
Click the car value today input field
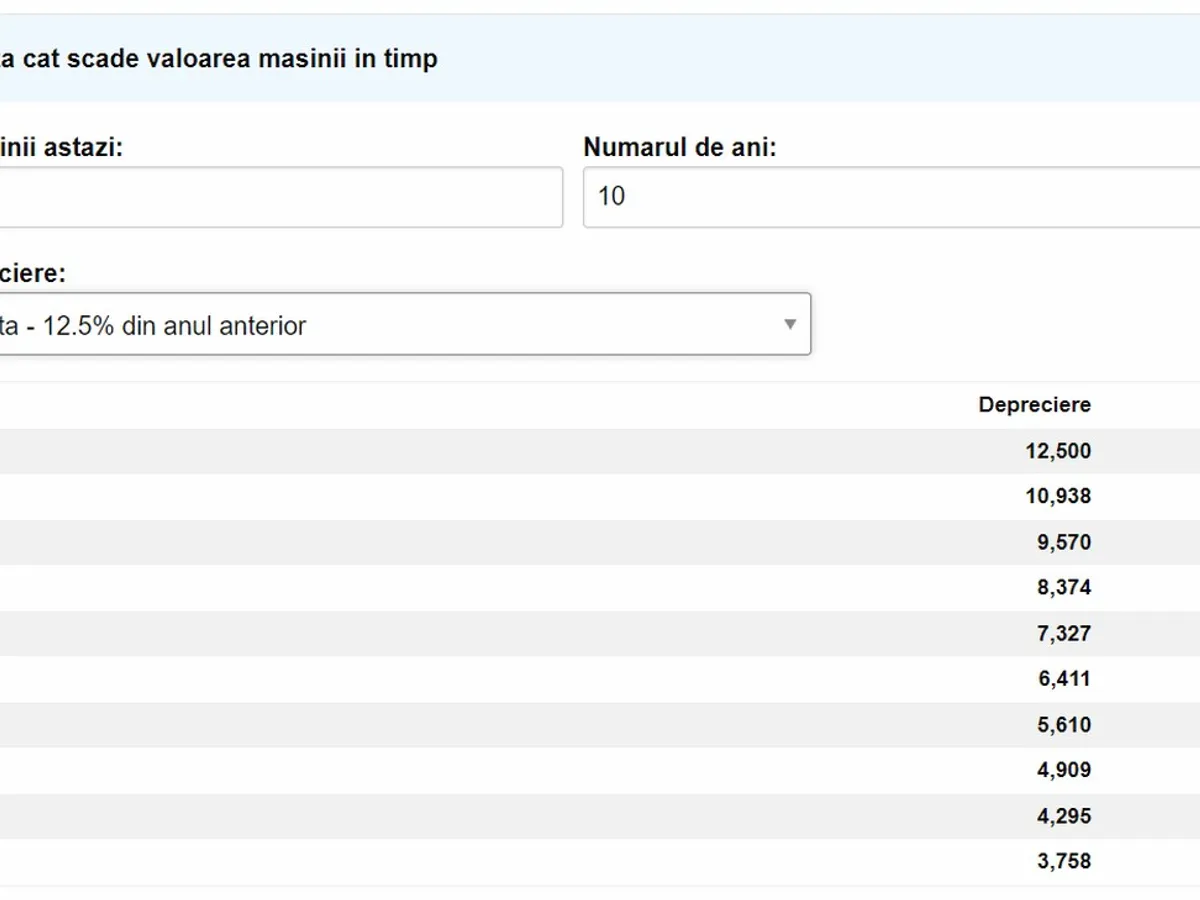click(280, 197)
